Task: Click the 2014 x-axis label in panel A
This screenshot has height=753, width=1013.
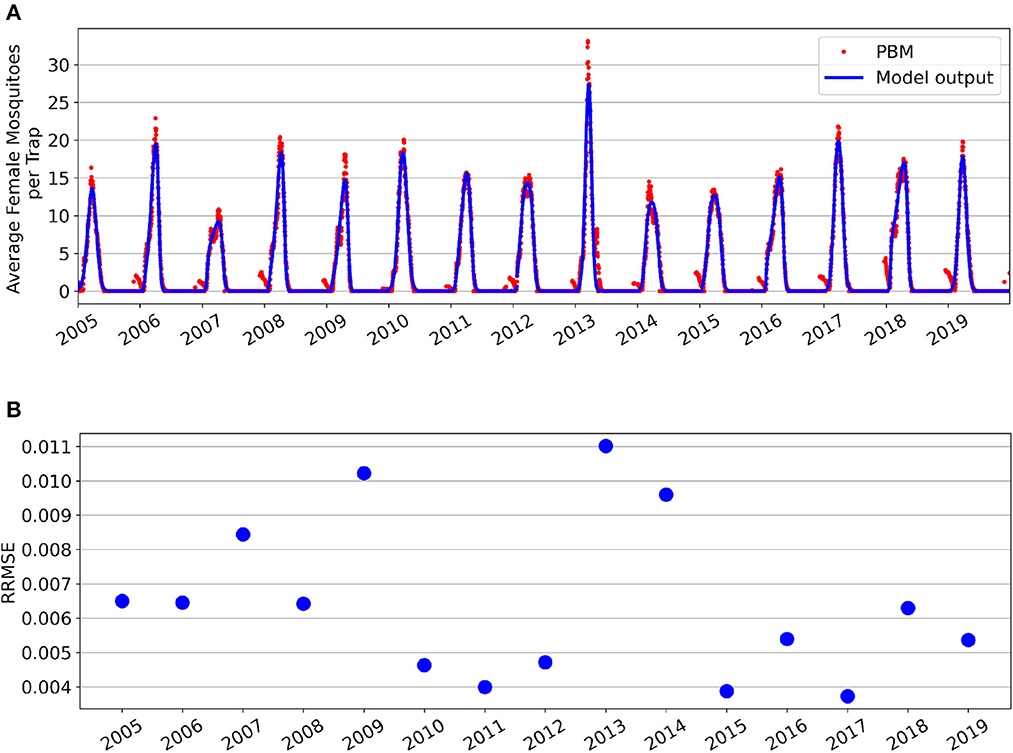Action: [637, 329]
